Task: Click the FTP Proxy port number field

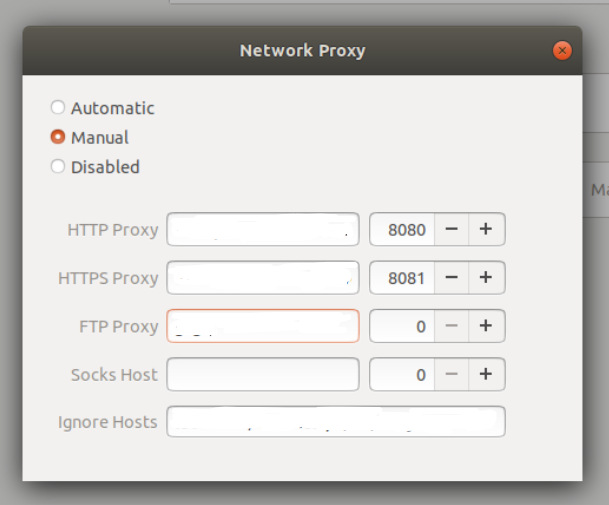Action: (x=402, y=326)
